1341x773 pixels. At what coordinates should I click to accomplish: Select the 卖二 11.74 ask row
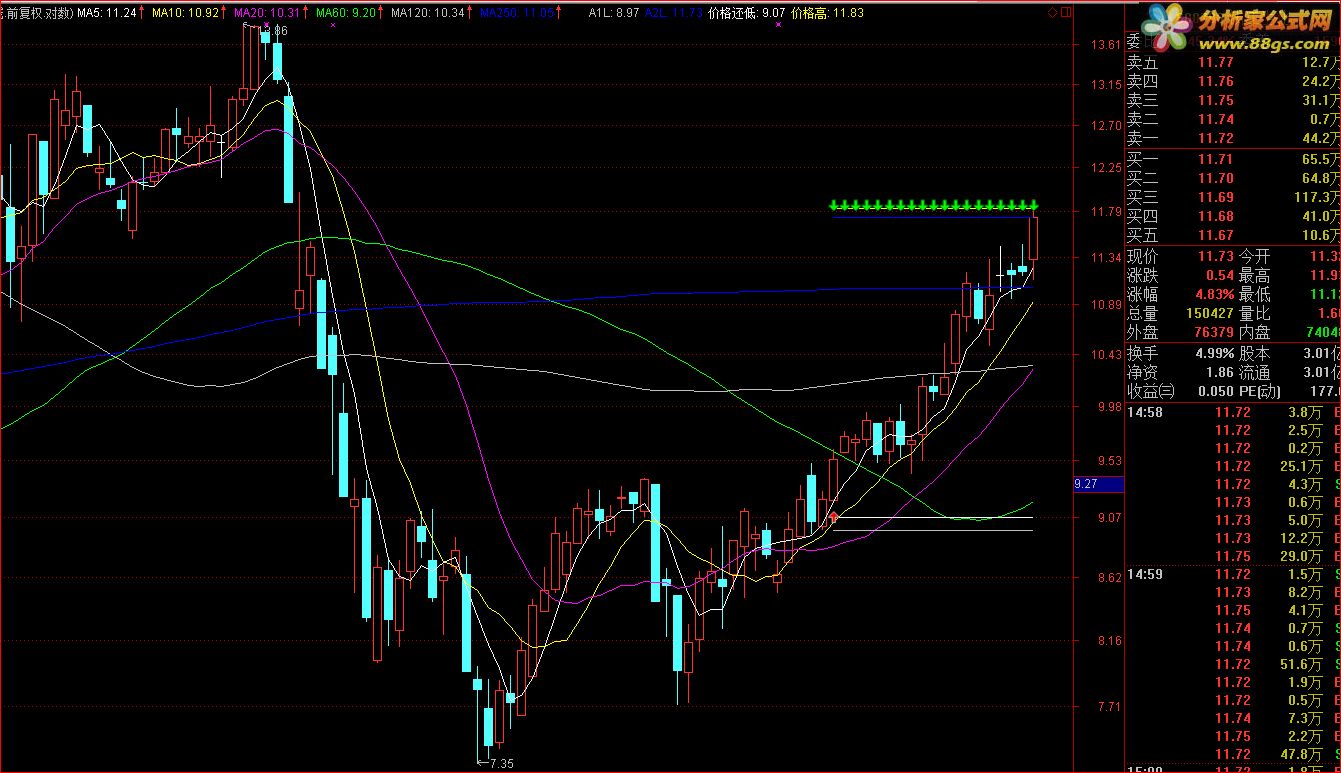(1233, 119)
